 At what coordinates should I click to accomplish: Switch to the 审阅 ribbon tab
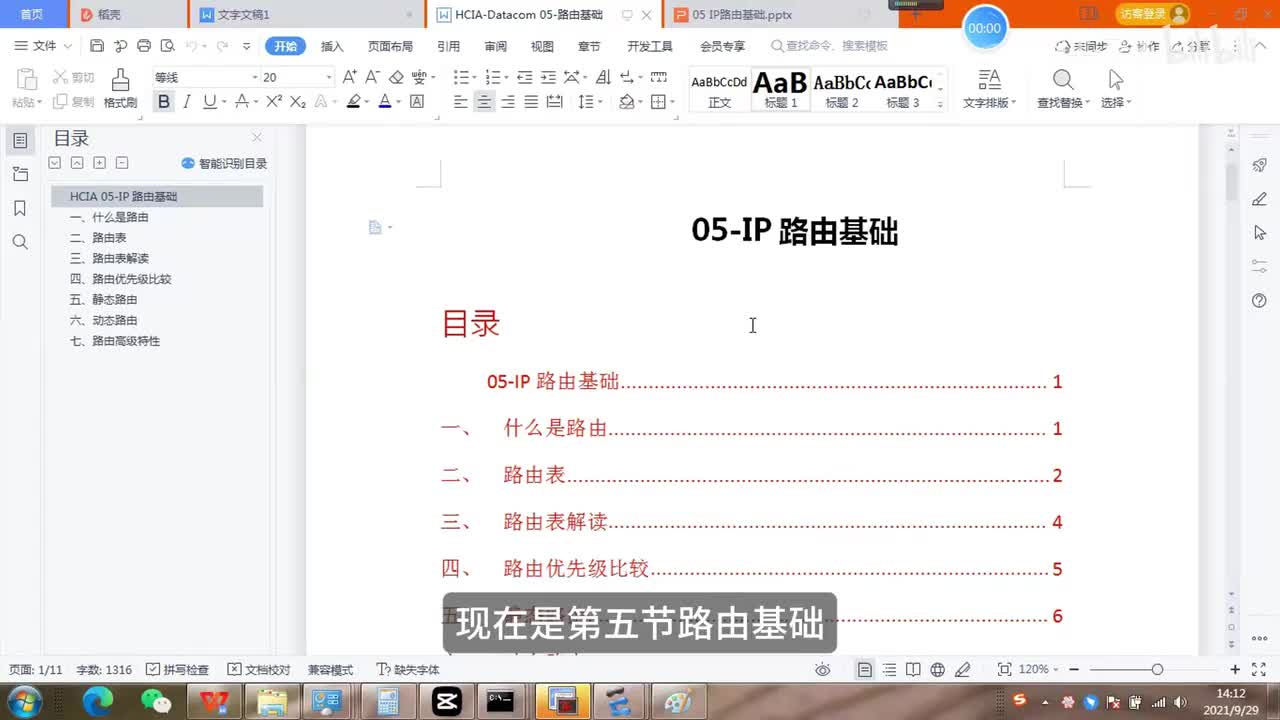(495, 46)
